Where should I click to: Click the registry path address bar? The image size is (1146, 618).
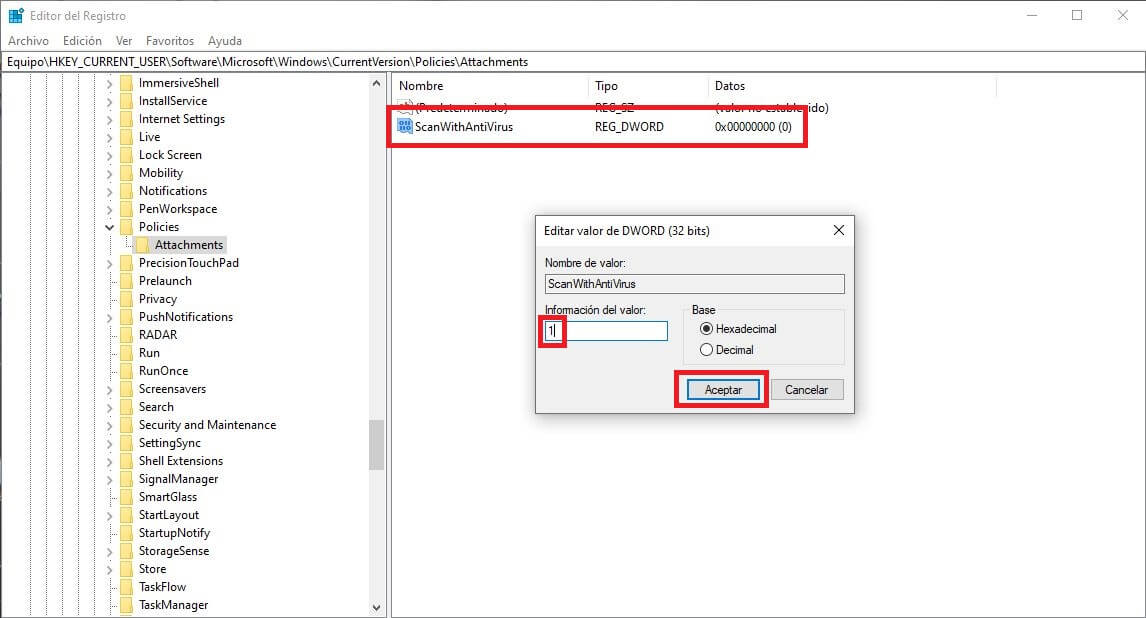[573, 62]
